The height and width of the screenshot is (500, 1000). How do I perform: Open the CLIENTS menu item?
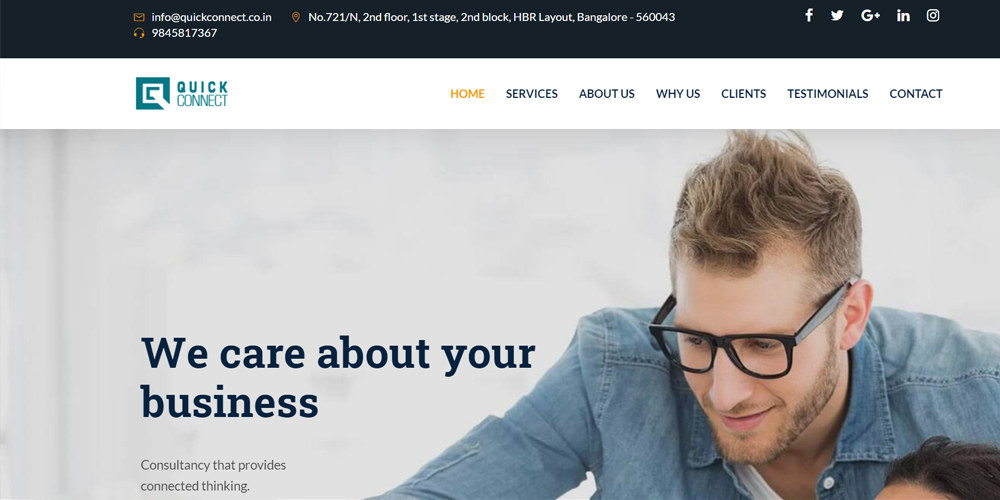(744, 94)
